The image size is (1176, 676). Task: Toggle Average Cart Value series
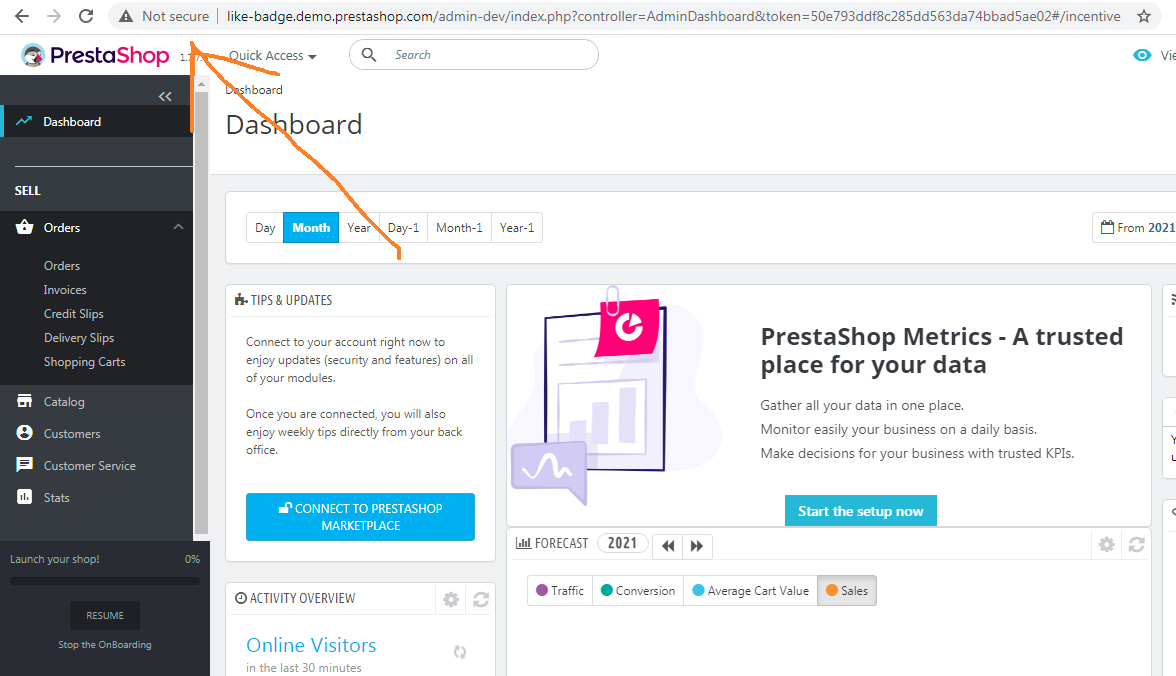point(750,590)
